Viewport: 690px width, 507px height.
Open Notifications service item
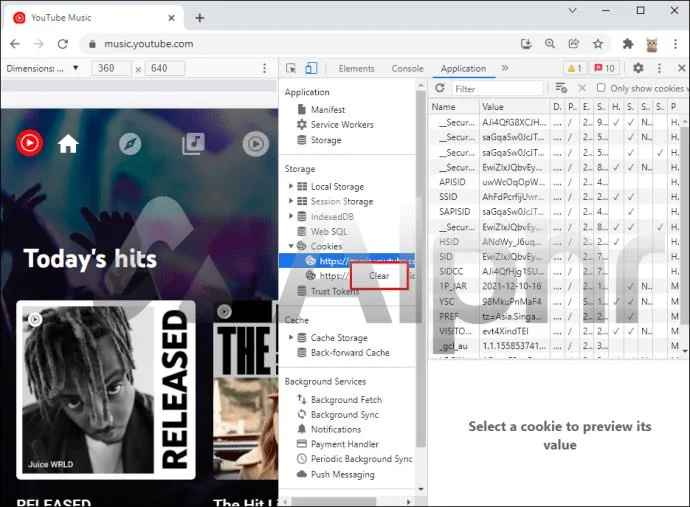coord(336,429)
